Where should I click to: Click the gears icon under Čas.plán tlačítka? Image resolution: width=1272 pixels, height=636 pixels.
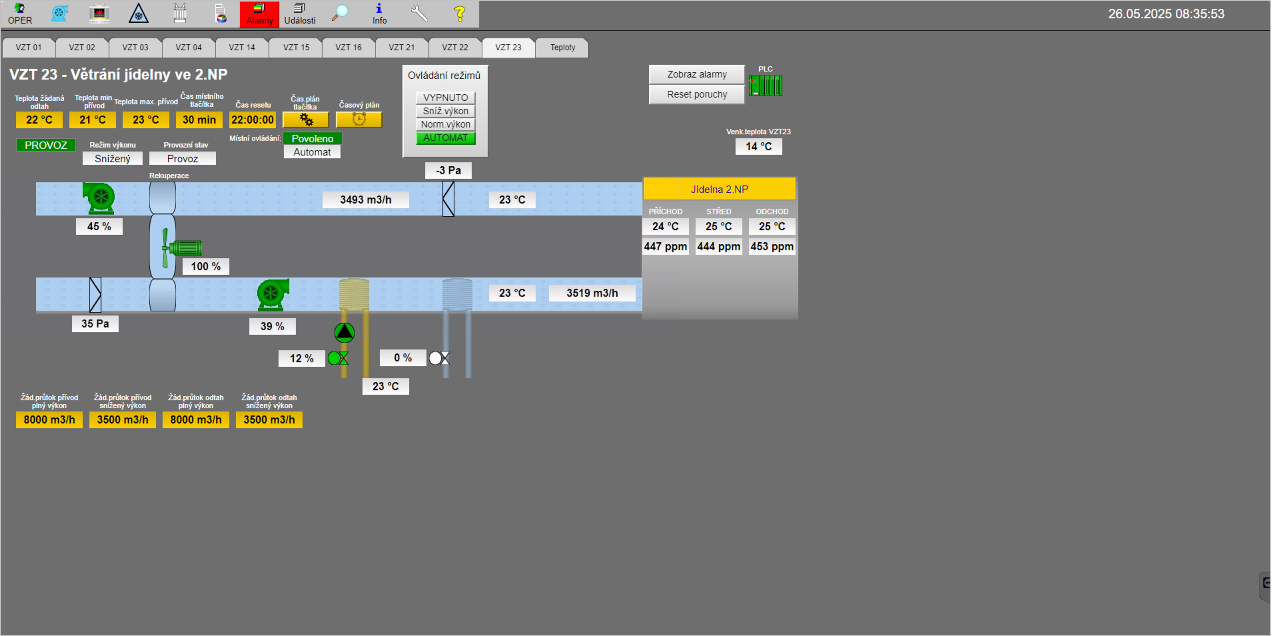click(306, 119)
